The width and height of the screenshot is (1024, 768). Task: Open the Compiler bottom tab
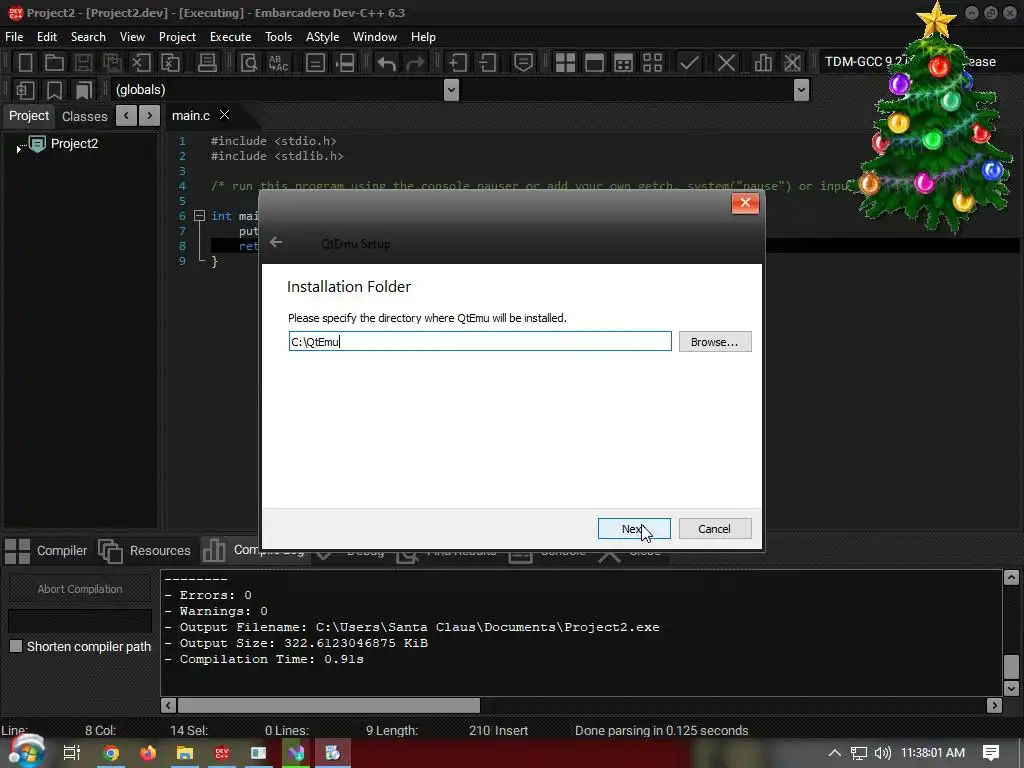coord(46,551)
